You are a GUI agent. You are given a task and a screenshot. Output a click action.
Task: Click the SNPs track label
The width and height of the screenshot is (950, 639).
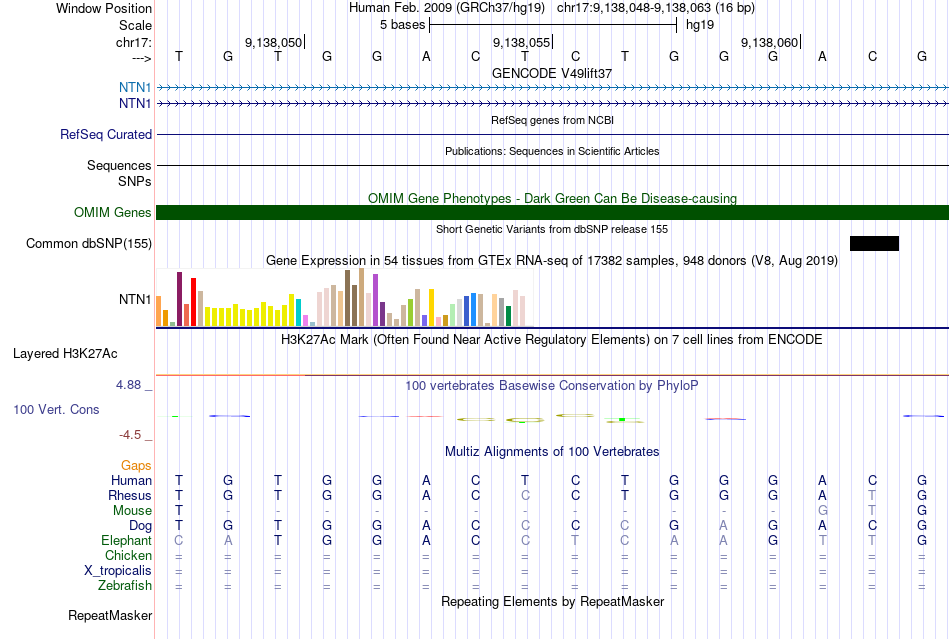pos(135,181)
